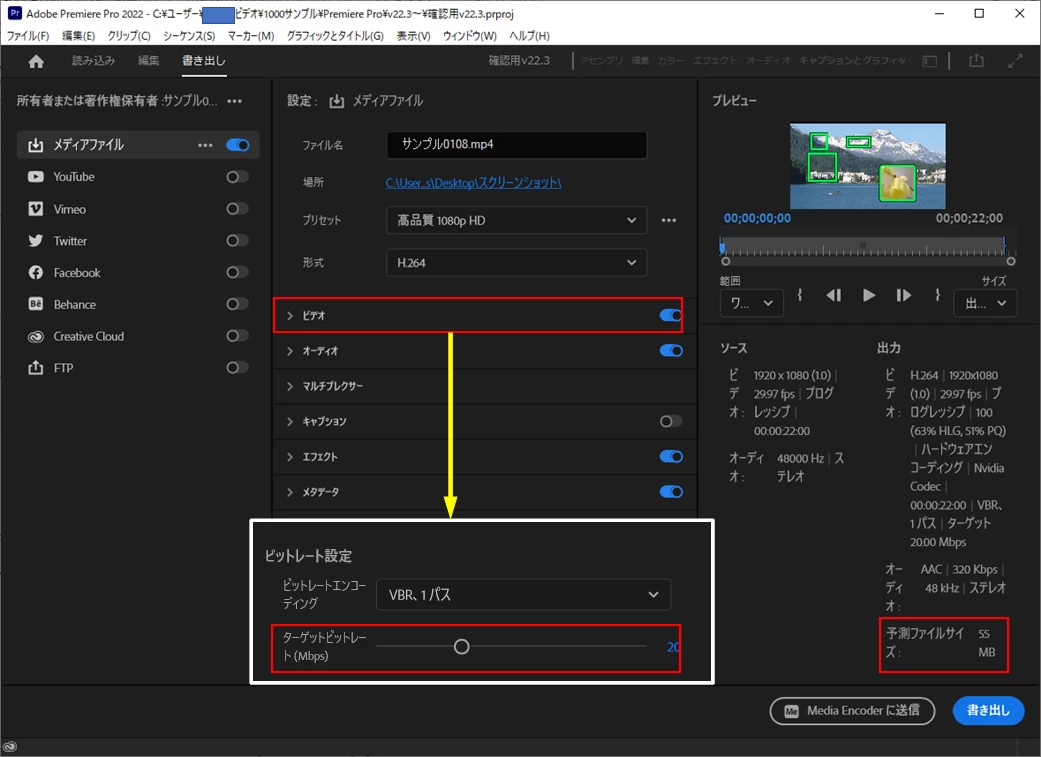Open more options for メディアファイル destination
This screenshot has height=757, width=1041.
[205, 145]
